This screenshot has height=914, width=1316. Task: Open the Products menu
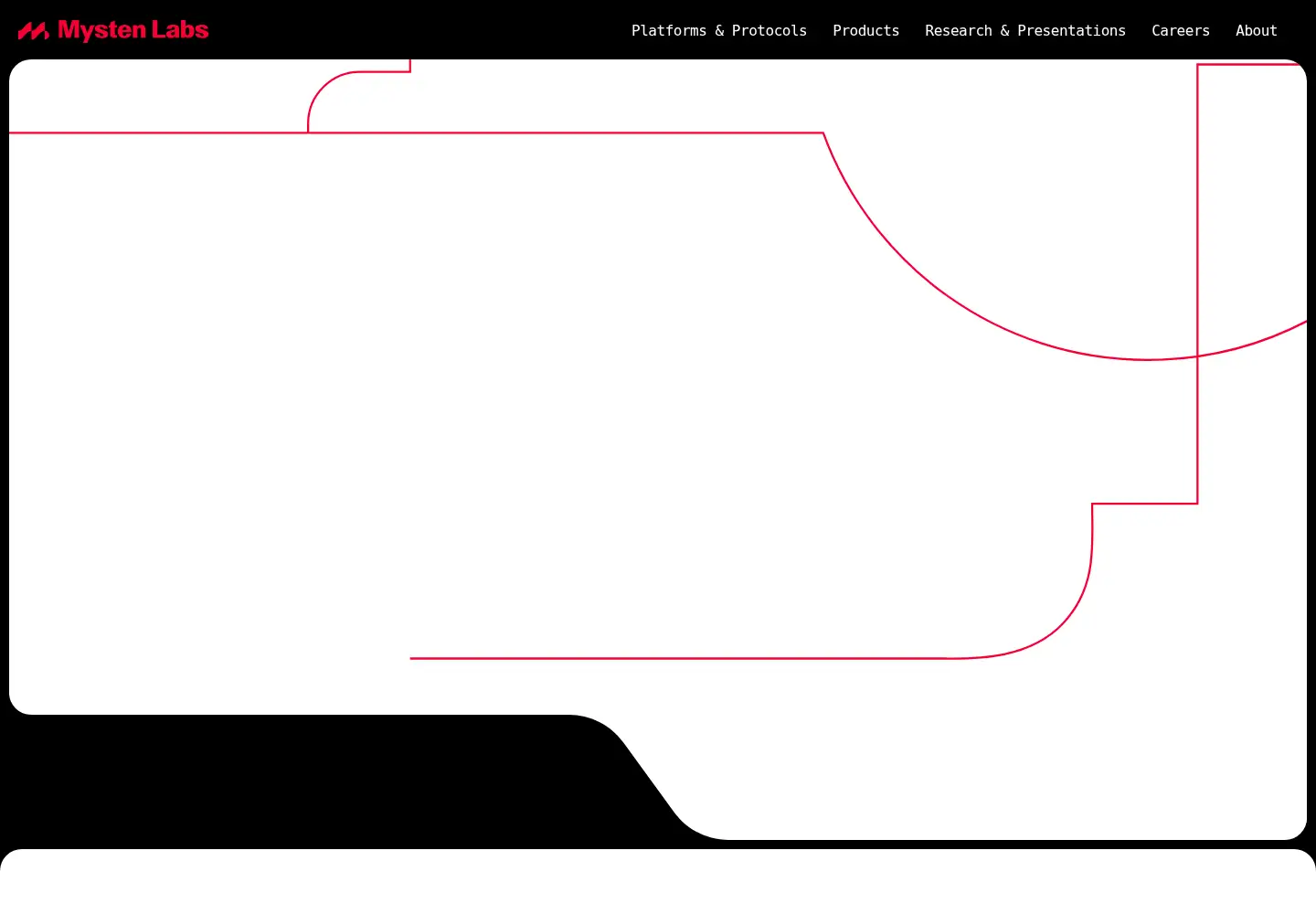865,30
